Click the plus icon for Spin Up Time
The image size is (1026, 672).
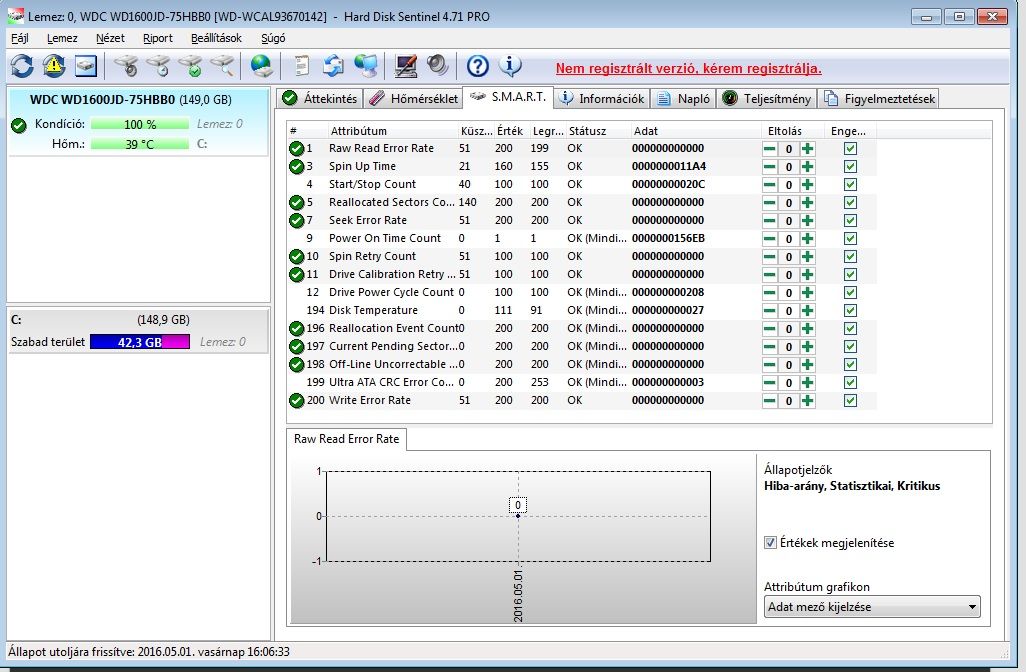808,167
